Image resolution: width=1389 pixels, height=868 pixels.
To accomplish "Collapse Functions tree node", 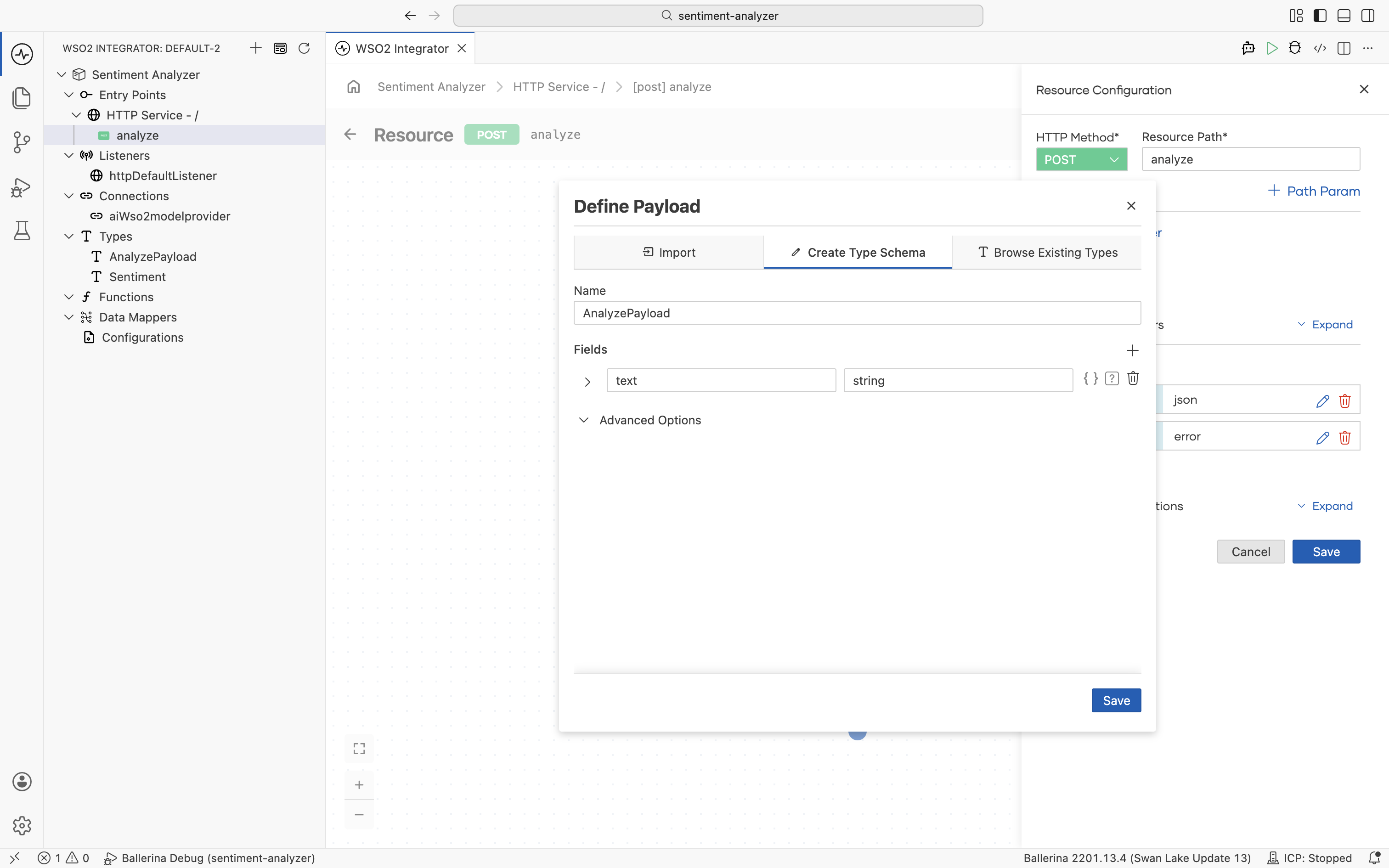I will 69,297.
